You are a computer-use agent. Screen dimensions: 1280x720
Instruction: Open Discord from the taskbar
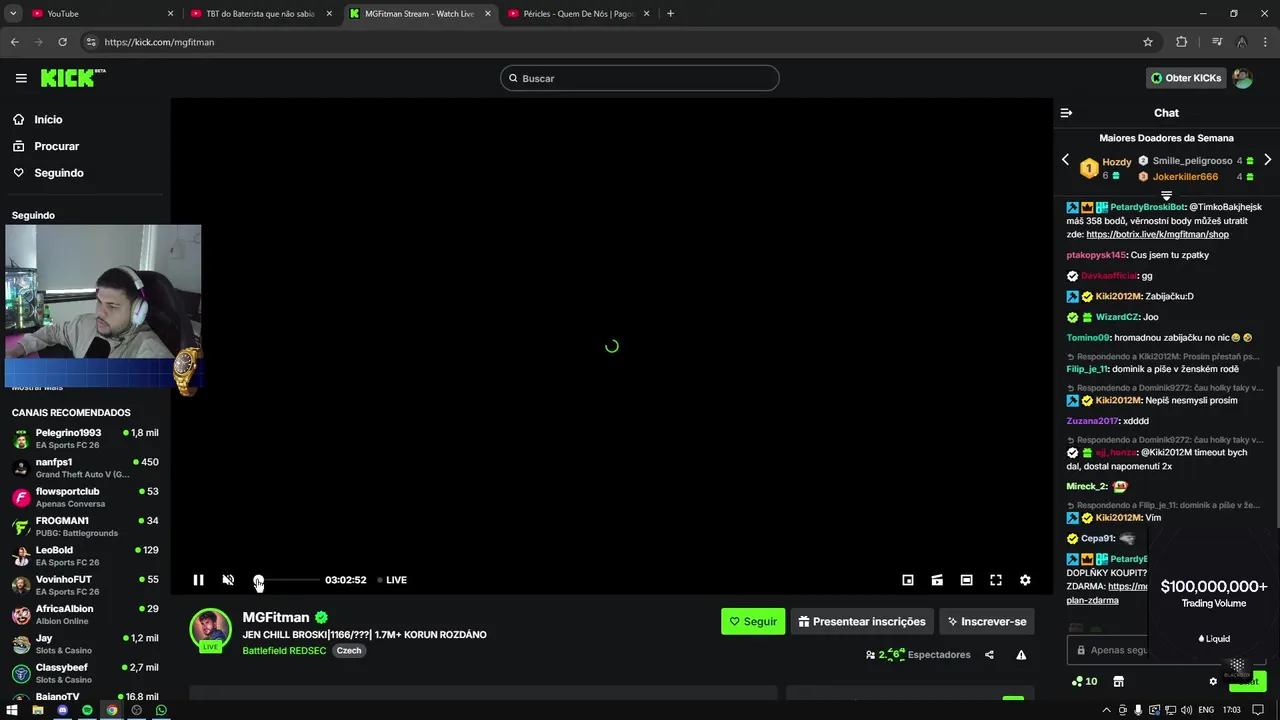pyautogui.click(x=62, y=710)
